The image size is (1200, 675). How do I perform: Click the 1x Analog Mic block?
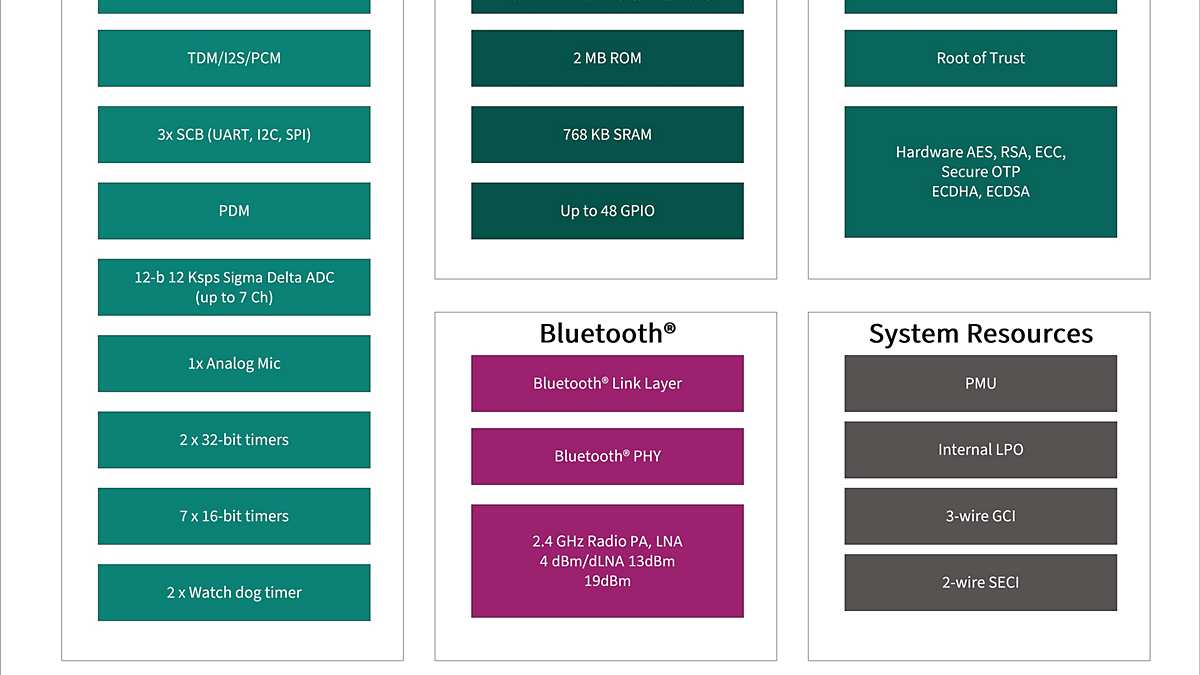234,364
